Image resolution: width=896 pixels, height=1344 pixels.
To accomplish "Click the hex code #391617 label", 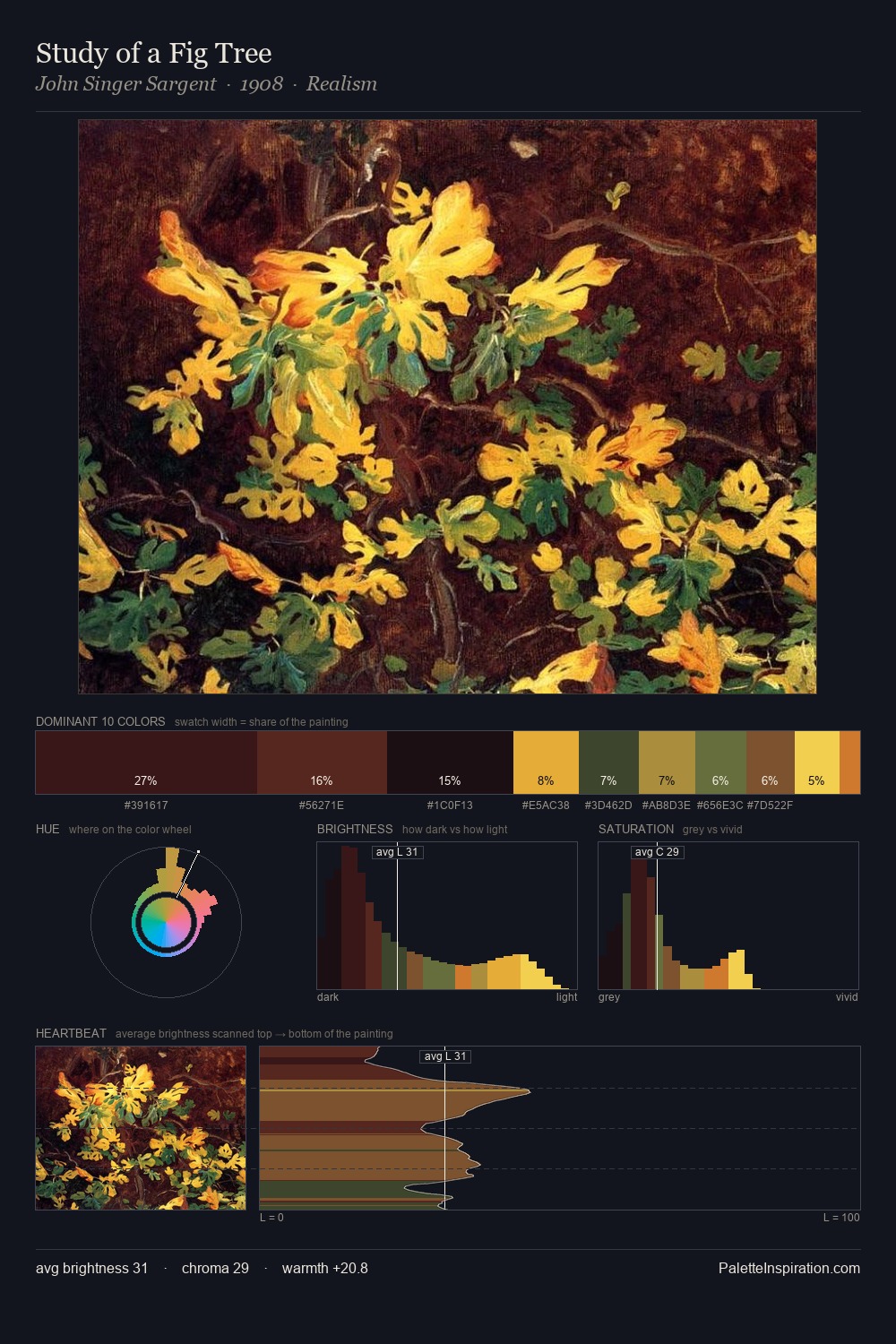I will click(146, 805).
